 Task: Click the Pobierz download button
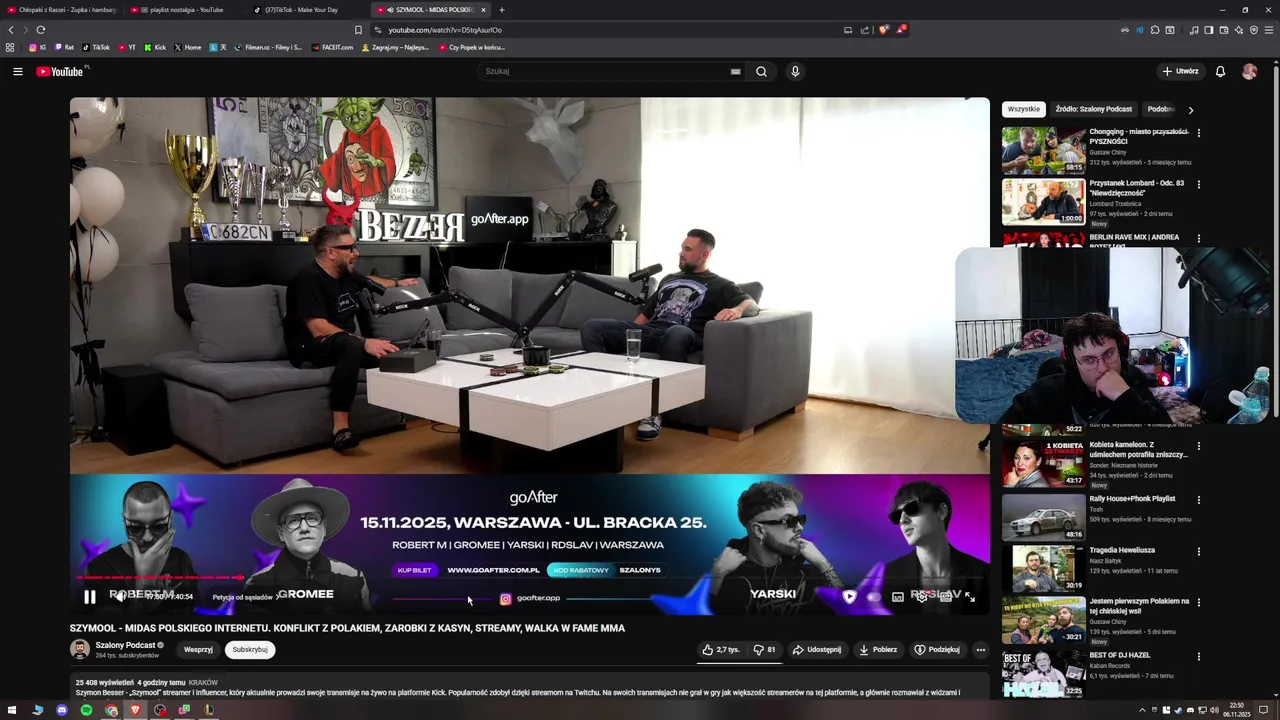(878, 650)
